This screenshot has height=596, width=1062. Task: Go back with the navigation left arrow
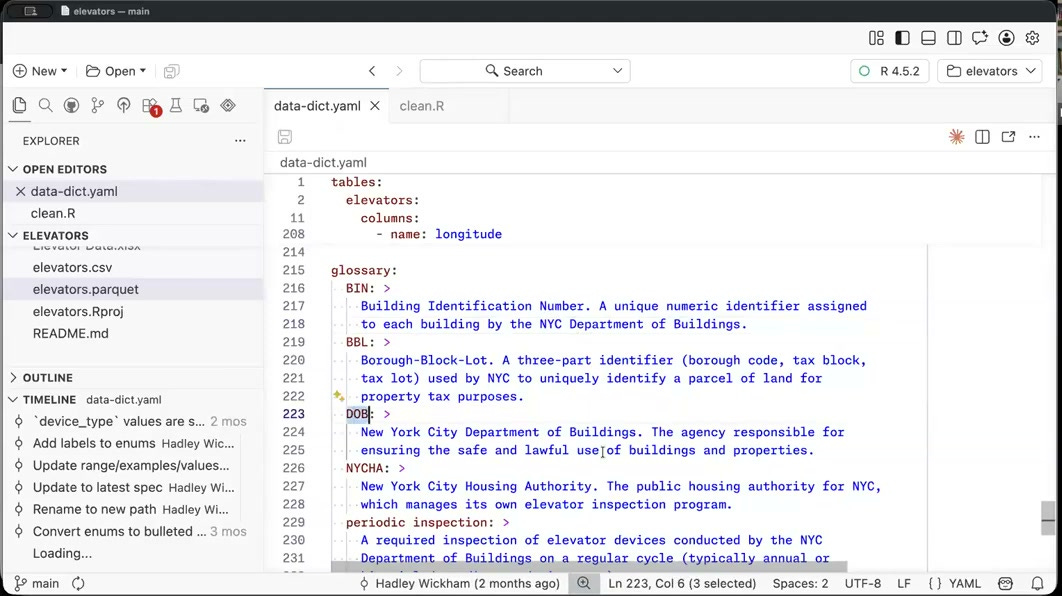click(x=372, y=71)
